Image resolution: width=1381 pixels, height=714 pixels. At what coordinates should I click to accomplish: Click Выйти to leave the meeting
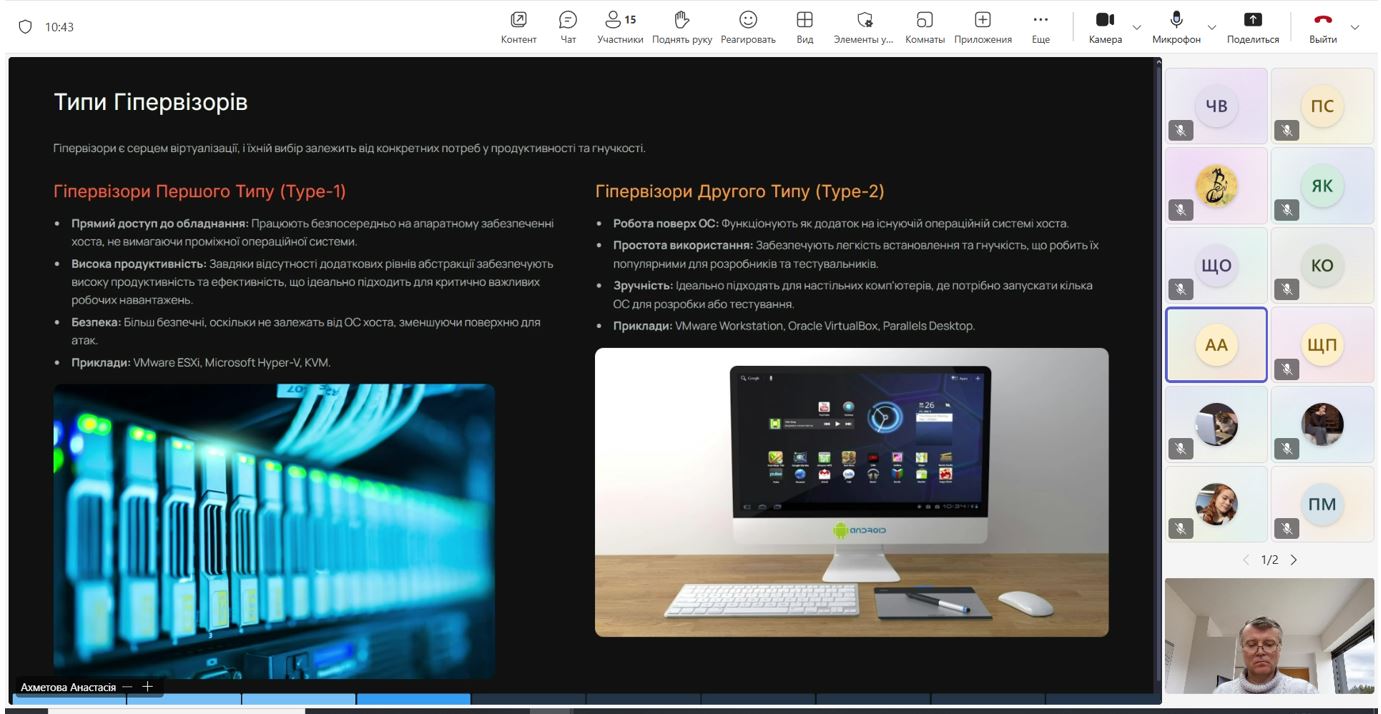1323,26
